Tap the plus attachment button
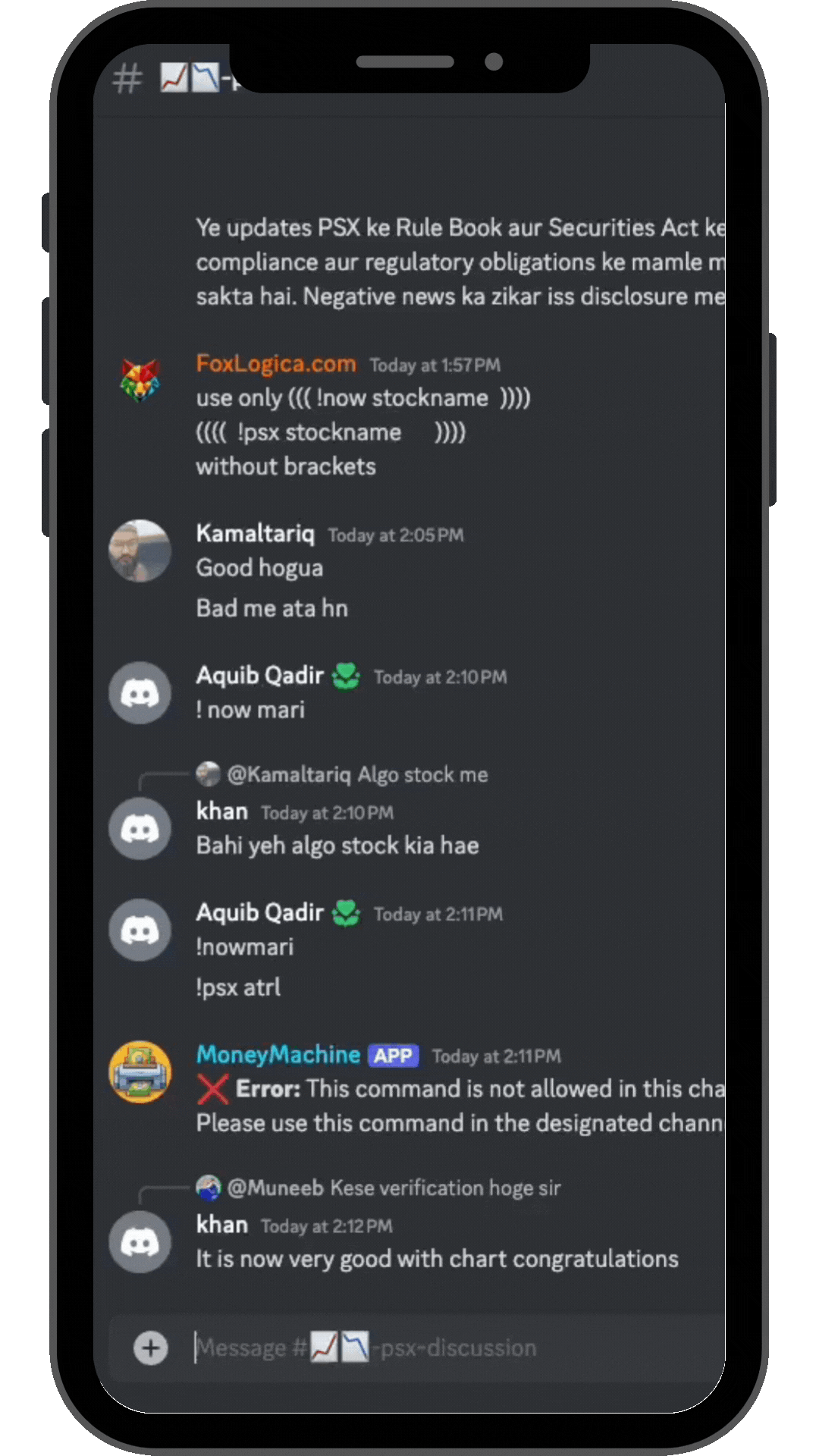This screenshot has width=819, height=1456. coord(151,1348)
